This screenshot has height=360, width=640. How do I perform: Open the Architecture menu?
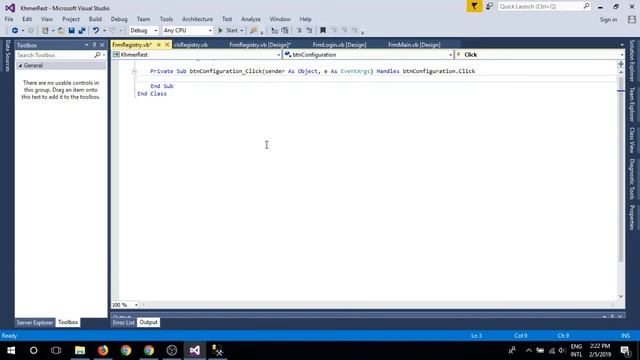click(197, 19)
